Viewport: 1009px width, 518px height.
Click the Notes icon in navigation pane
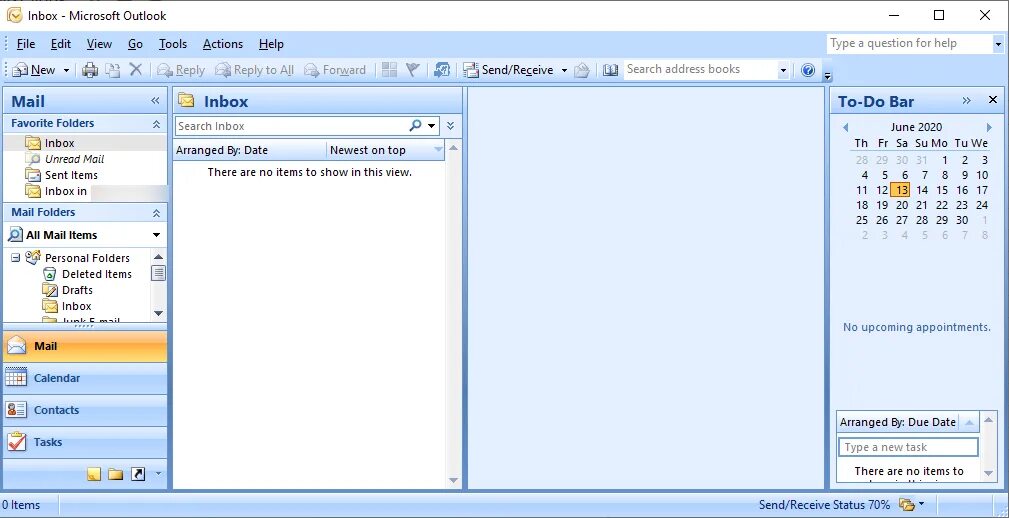pyautogui.click(x=95, y=475)
